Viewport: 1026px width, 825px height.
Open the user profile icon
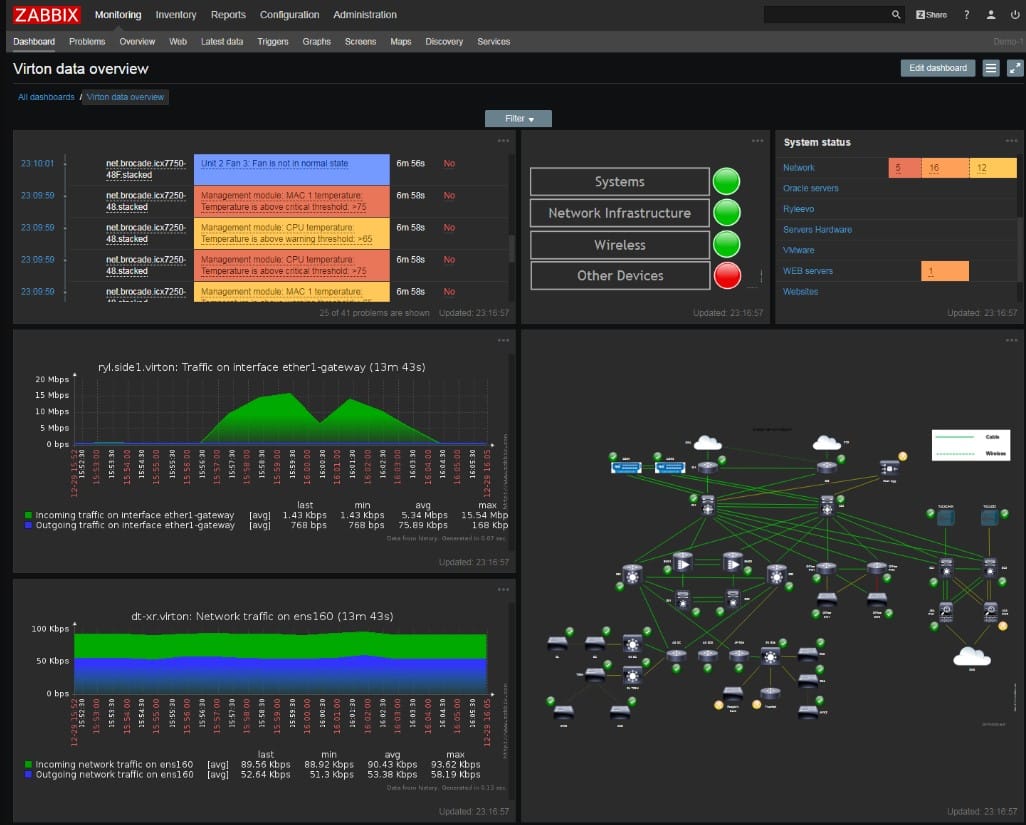(991, 14)
